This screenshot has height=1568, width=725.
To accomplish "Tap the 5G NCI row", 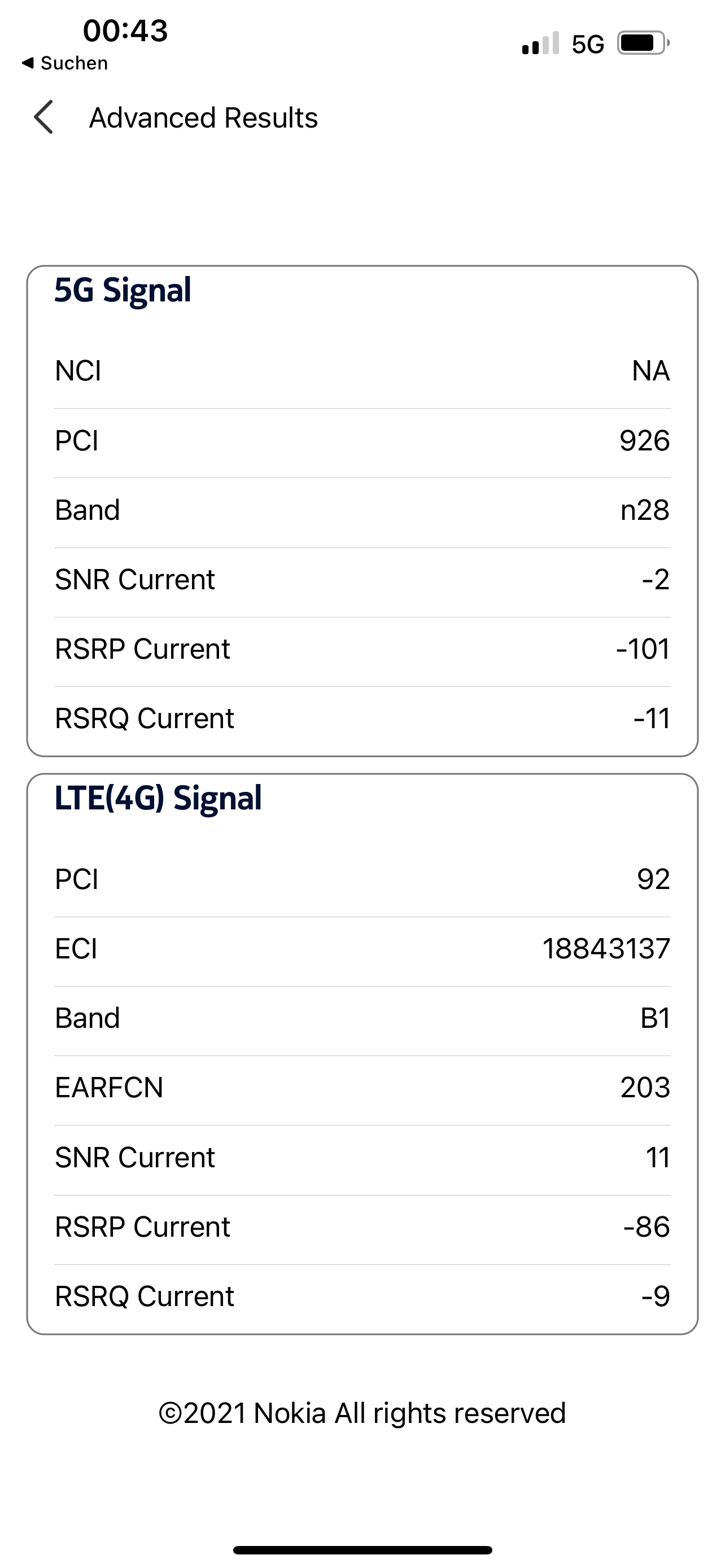I will pyautogui.click(x=362, y=371).
